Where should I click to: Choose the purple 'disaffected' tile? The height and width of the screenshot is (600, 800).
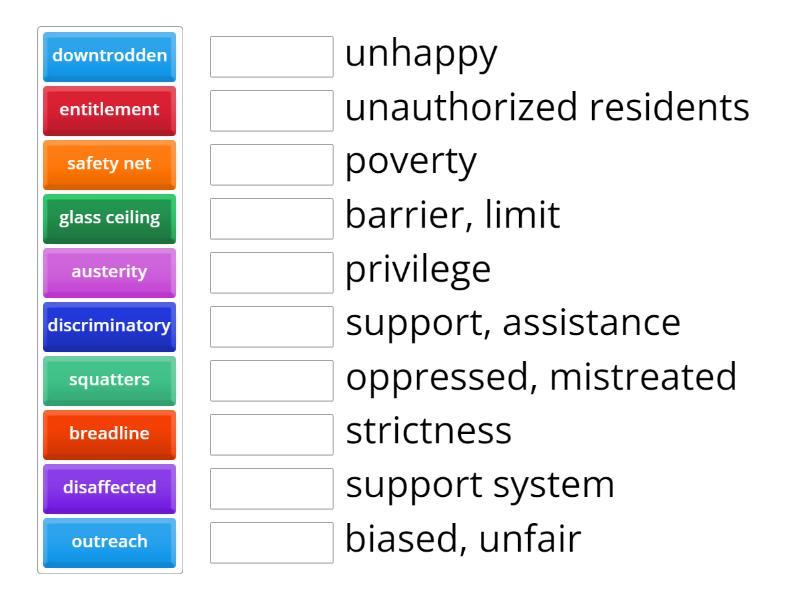click(109, 488)
